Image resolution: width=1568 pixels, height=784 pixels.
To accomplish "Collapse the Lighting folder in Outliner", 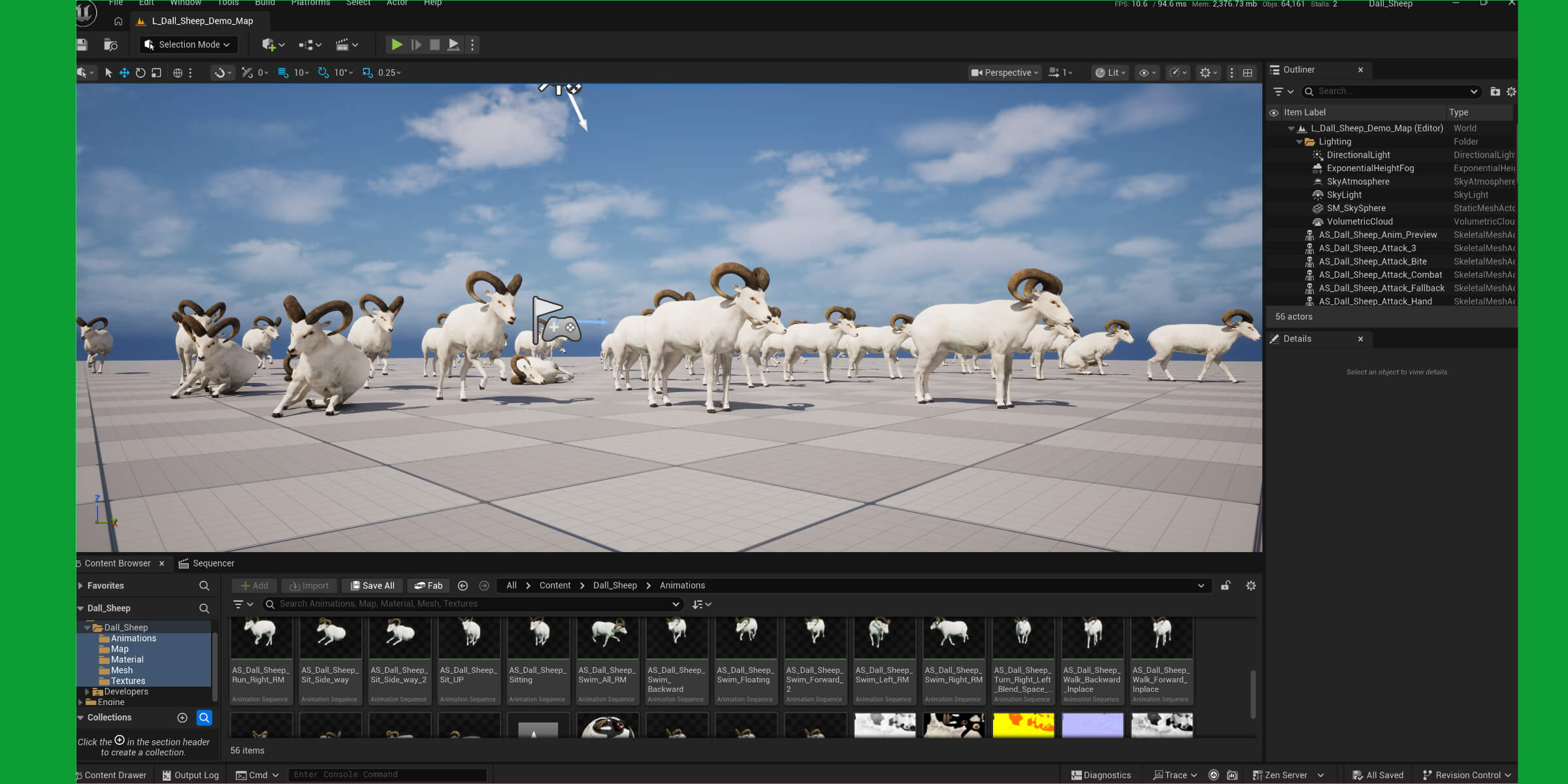I will [1299, 142].
